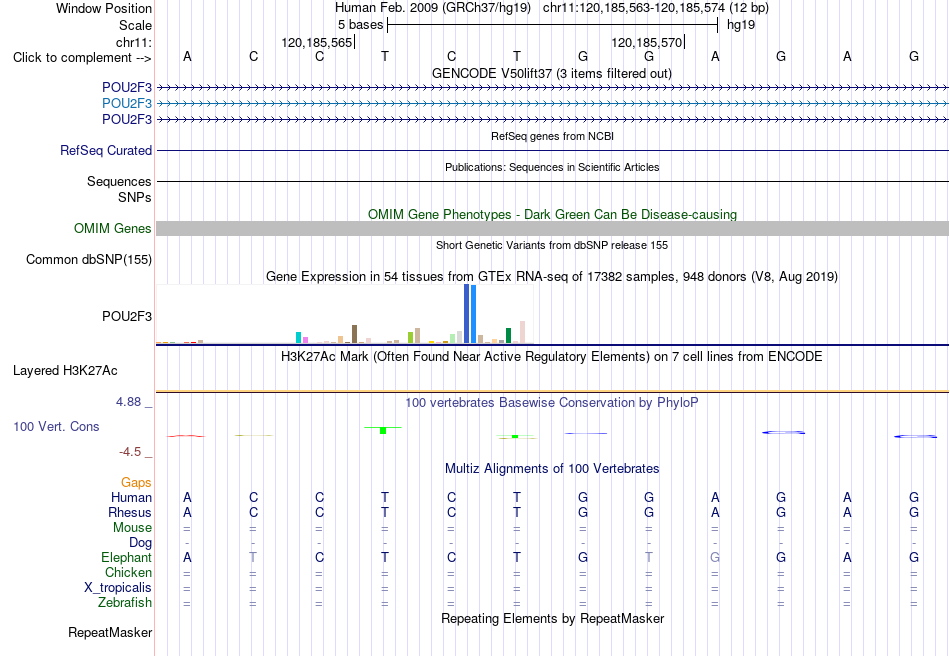This screenshot has width=950, height=656.
Task: Click the Layered H3K27Ac label
Action: (65, 371)
